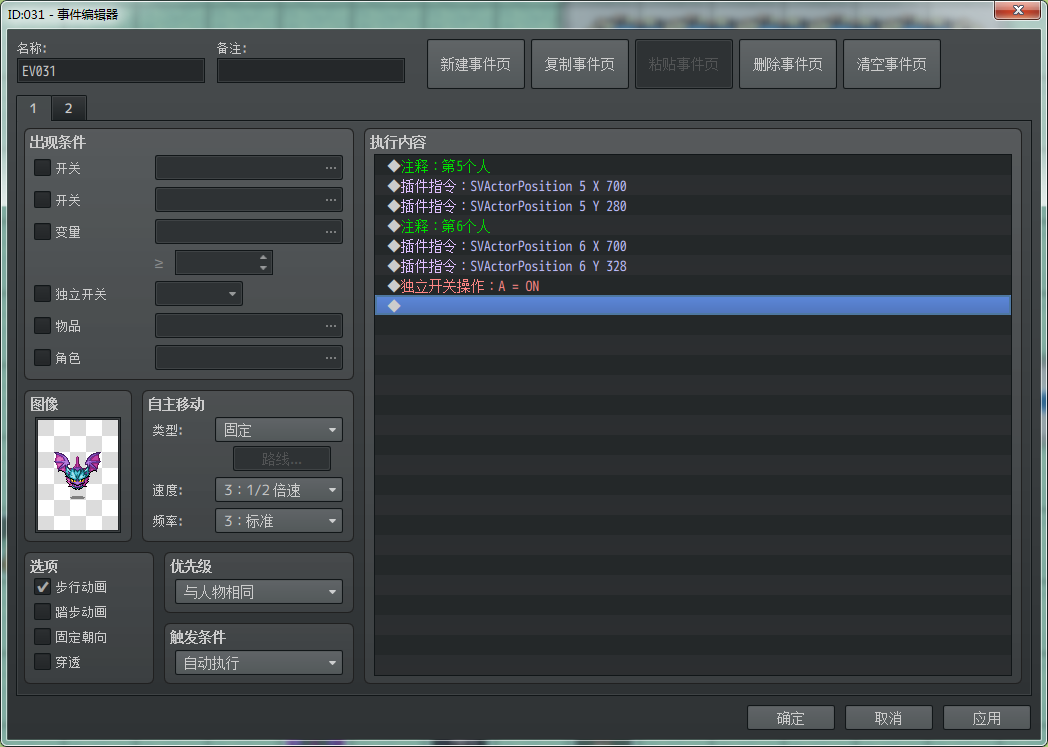
Task: Click the 物品 selection field
Action: tap(249, 325)
